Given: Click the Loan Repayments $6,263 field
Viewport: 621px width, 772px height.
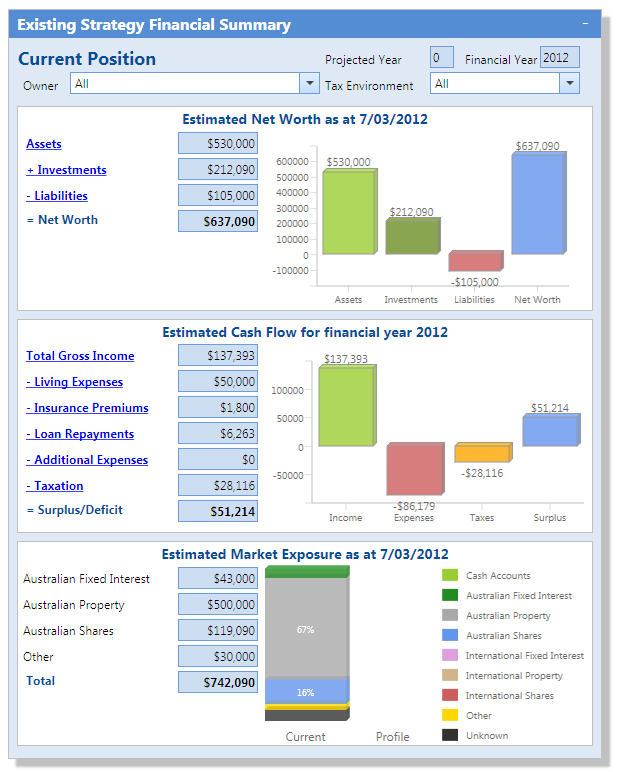Looking at the screenshot, I should 218,433.
